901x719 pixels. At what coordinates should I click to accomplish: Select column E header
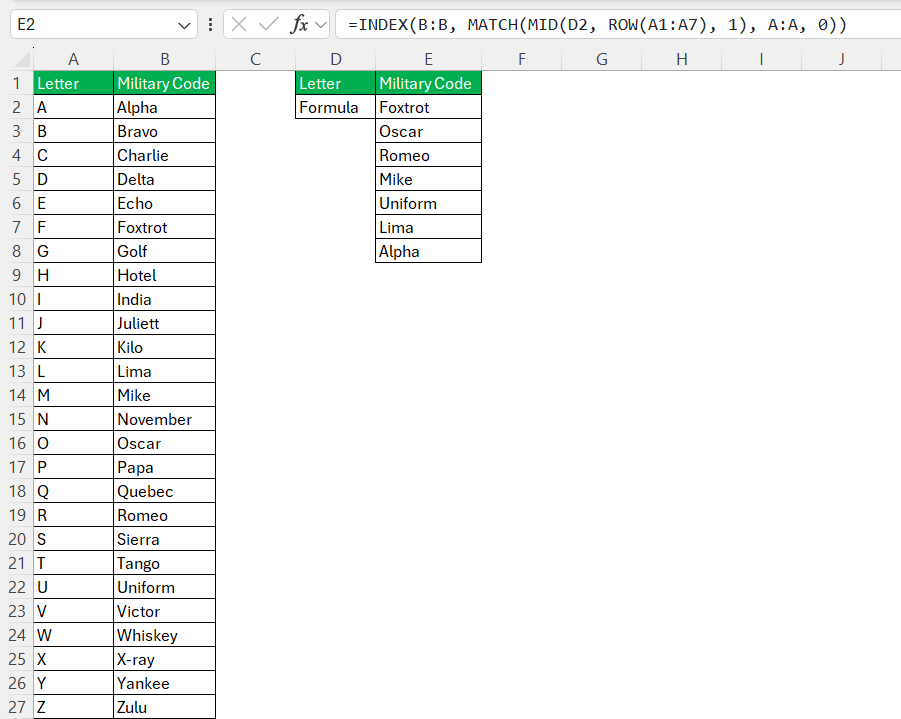(429, 59)
